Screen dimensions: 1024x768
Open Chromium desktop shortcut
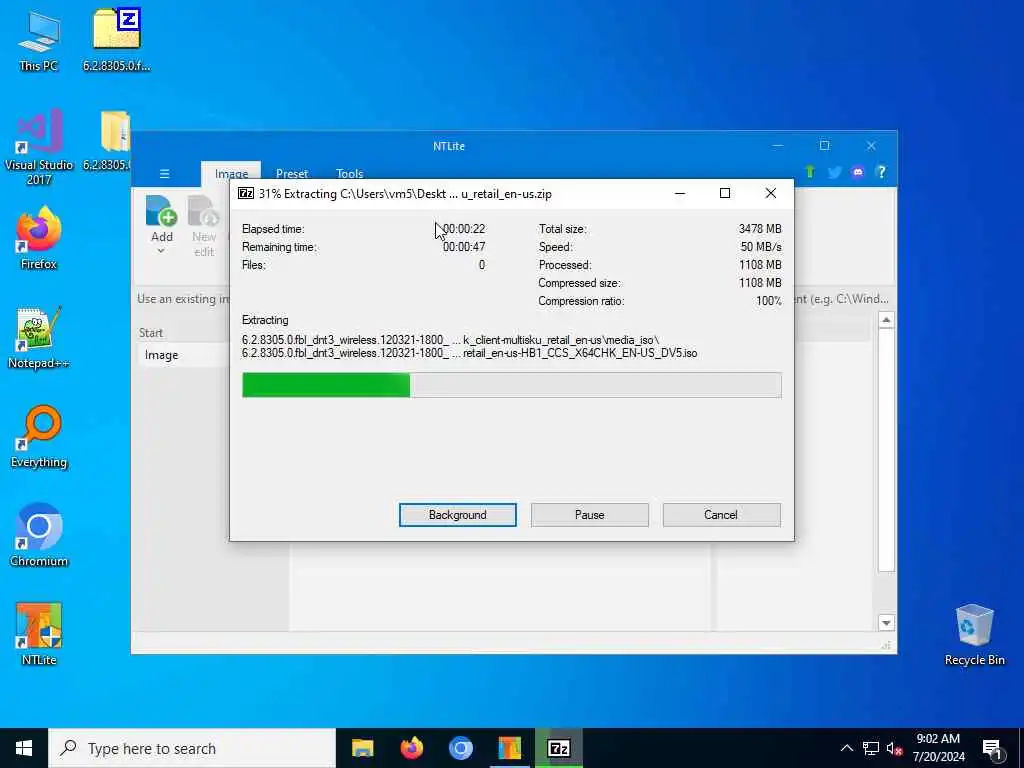(39, 536)
